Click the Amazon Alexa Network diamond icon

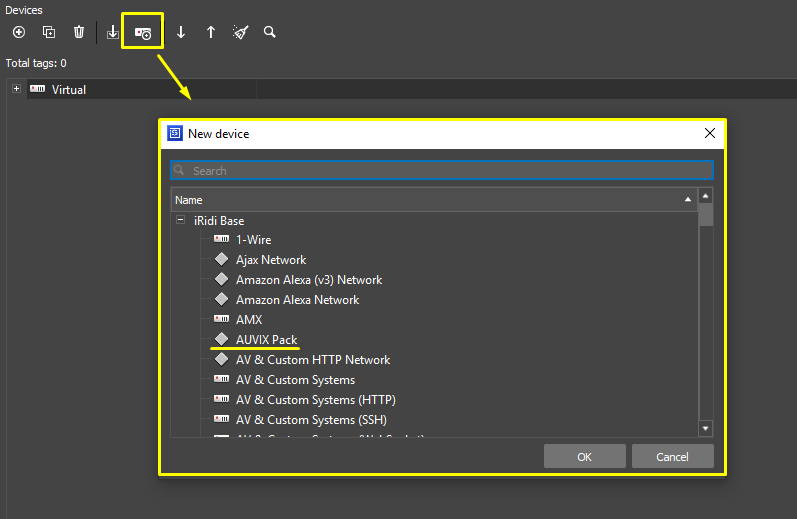pos(222,299)
